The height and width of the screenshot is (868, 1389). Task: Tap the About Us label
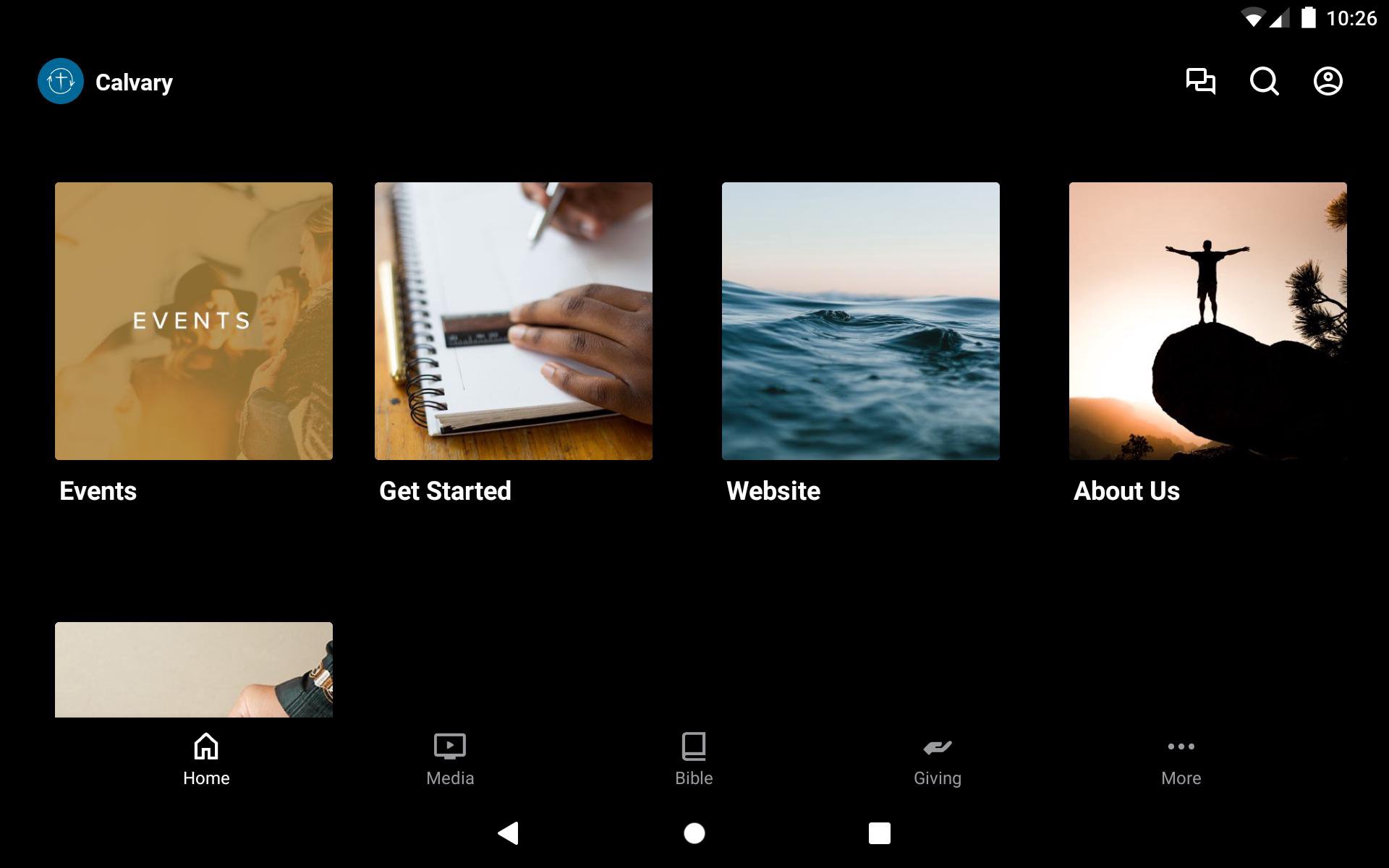pyautogui.click(x=1126, y=491)
